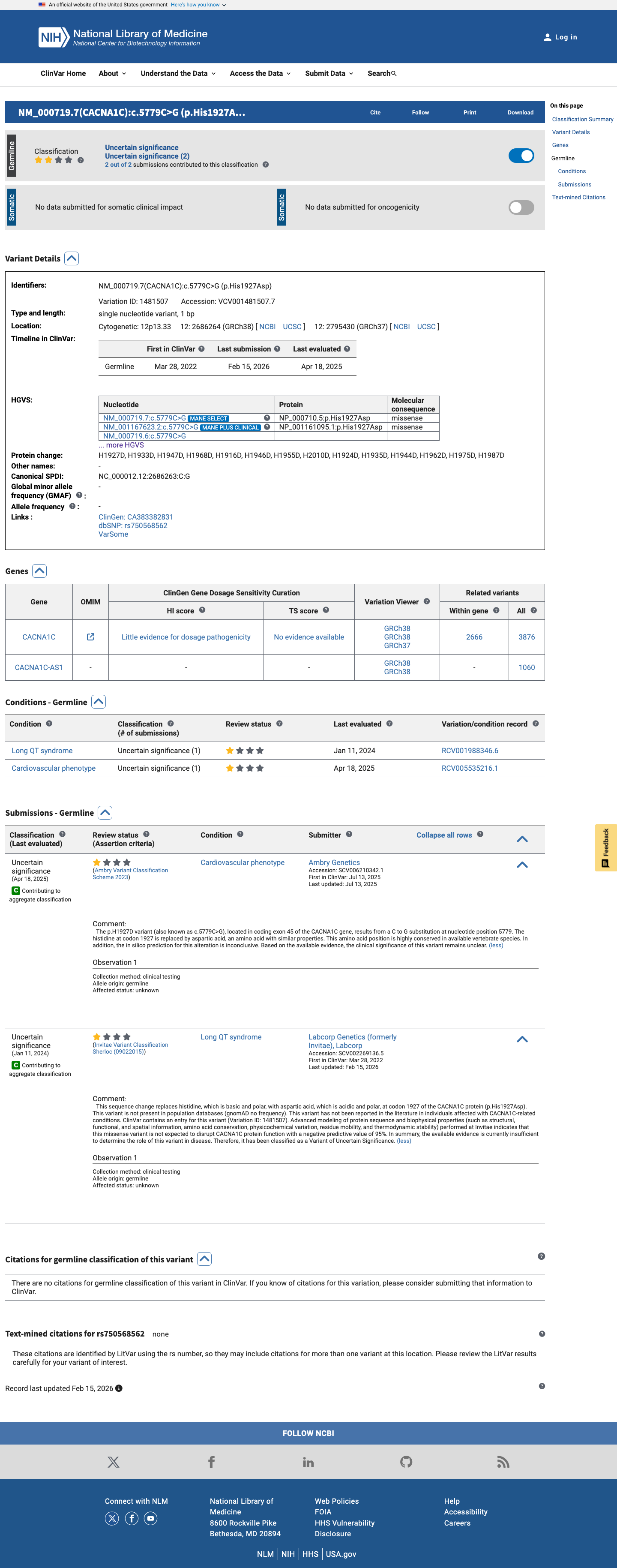Open record RCV005535216.1
Viewport: 617px width, 1568px height.
(x=470, y=768)
